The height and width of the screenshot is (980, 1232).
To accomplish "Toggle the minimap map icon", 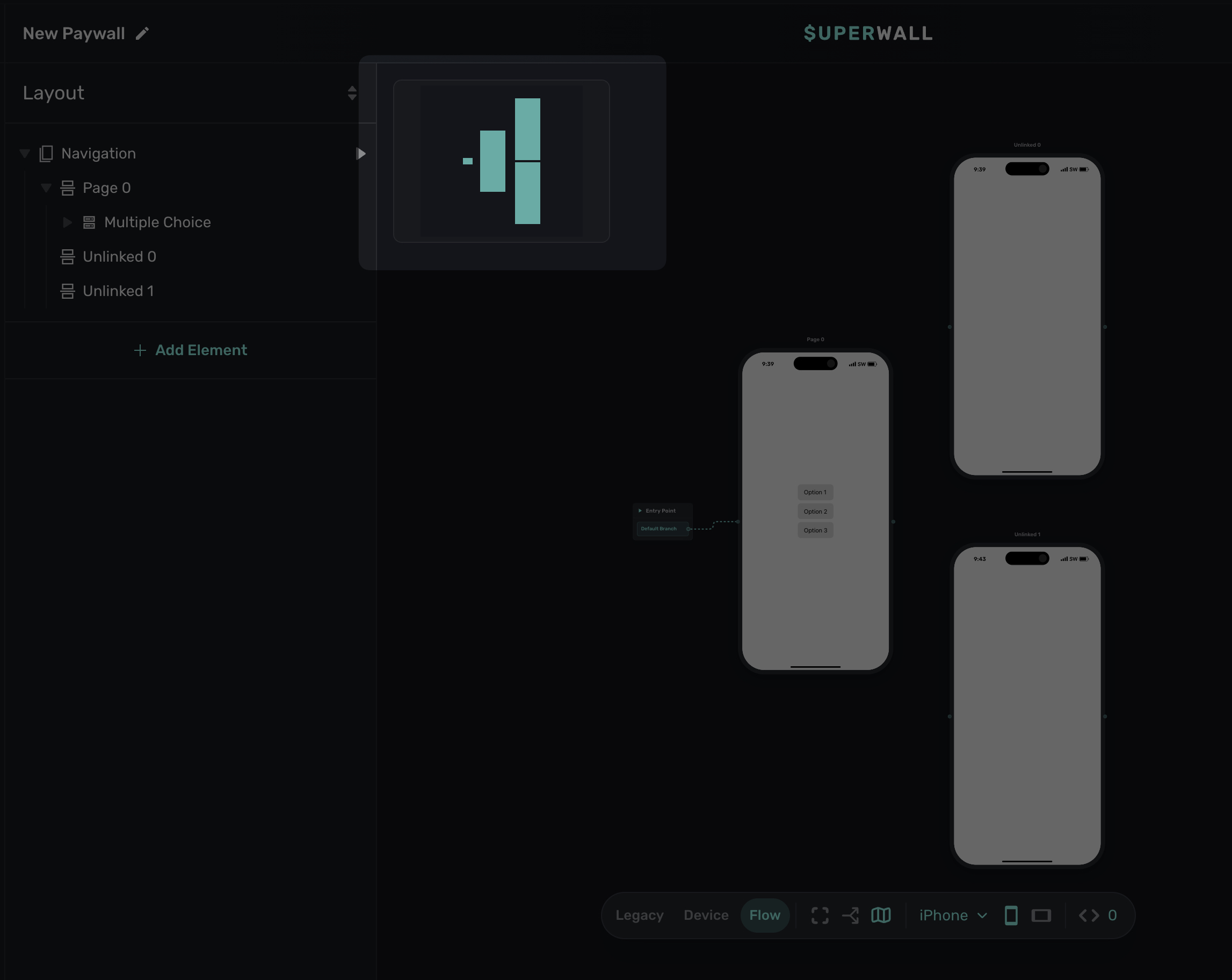I will pyautogui.click(x=881, y=916).
